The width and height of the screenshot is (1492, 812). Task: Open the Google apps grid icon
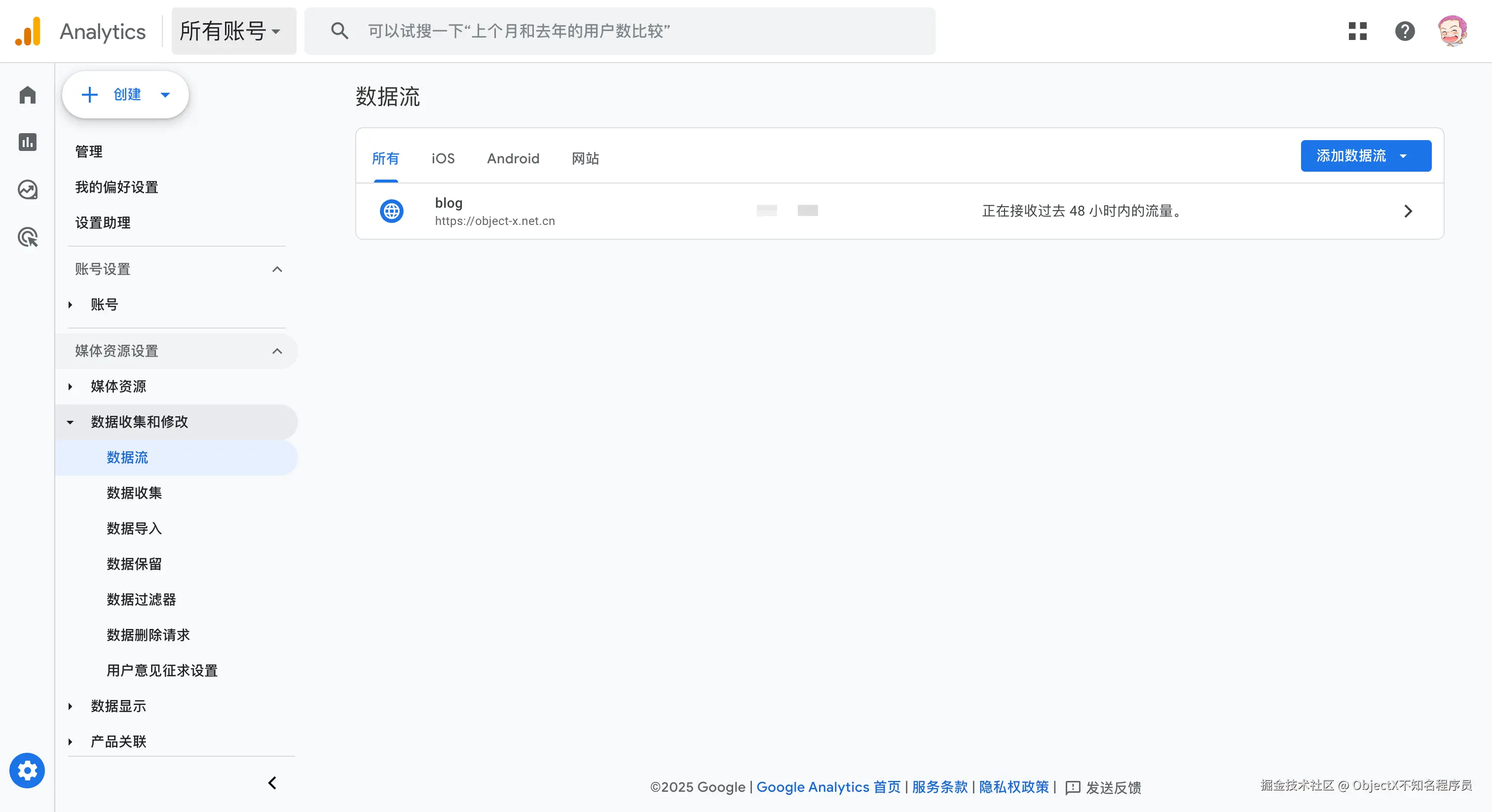[1357, 31]
